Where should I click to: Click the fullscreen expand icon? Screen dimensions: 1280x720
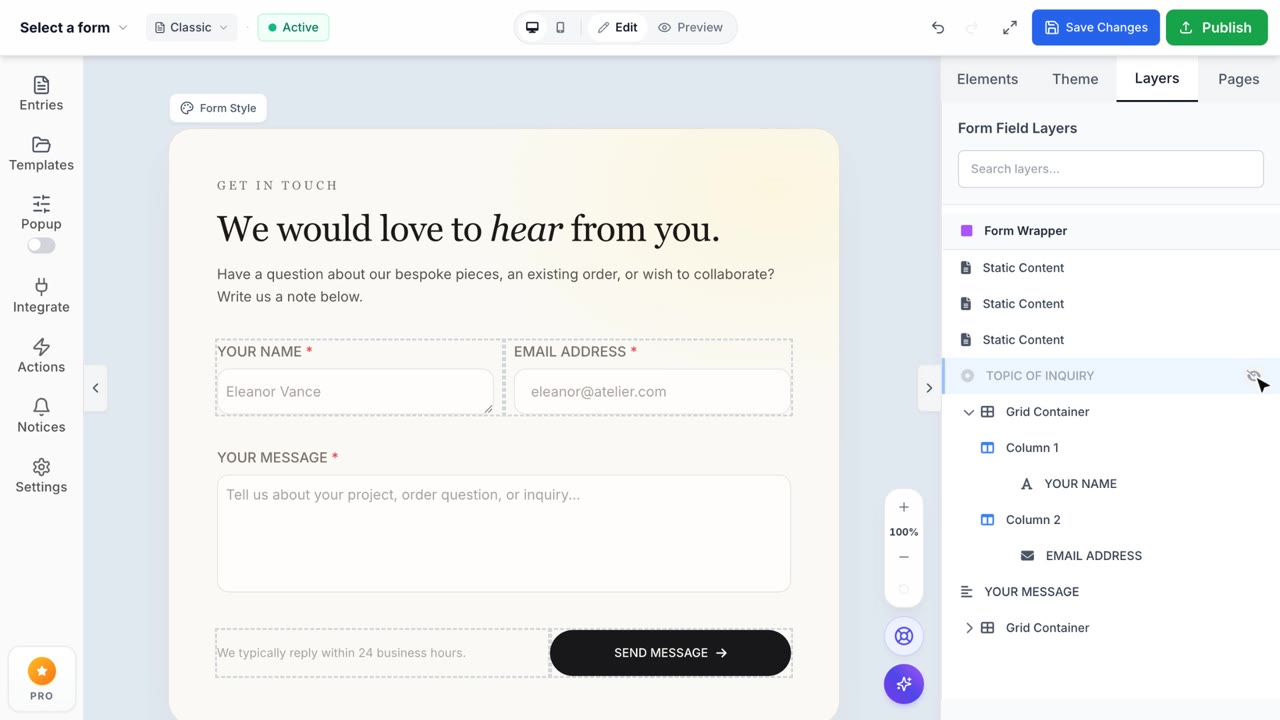coord(1010,28)
